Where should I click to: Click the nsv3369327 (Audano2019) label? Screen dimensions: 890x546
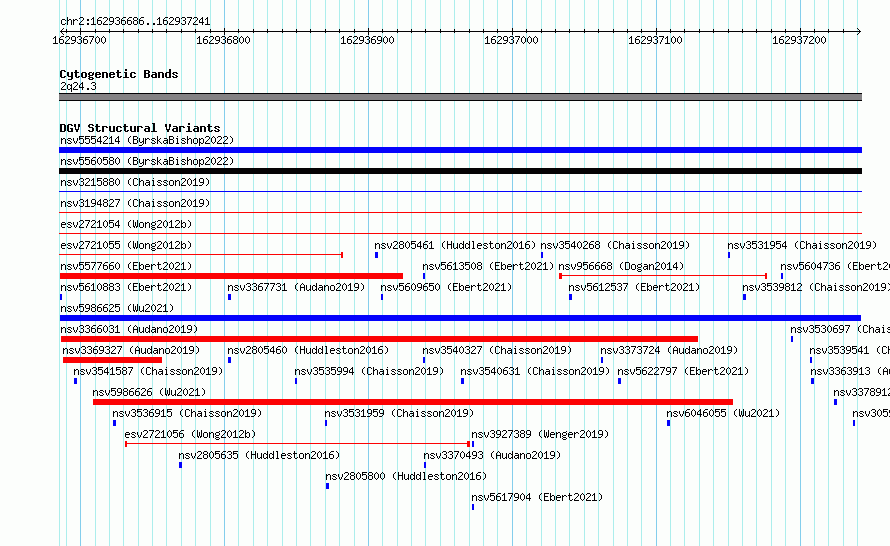pos(131,350)
